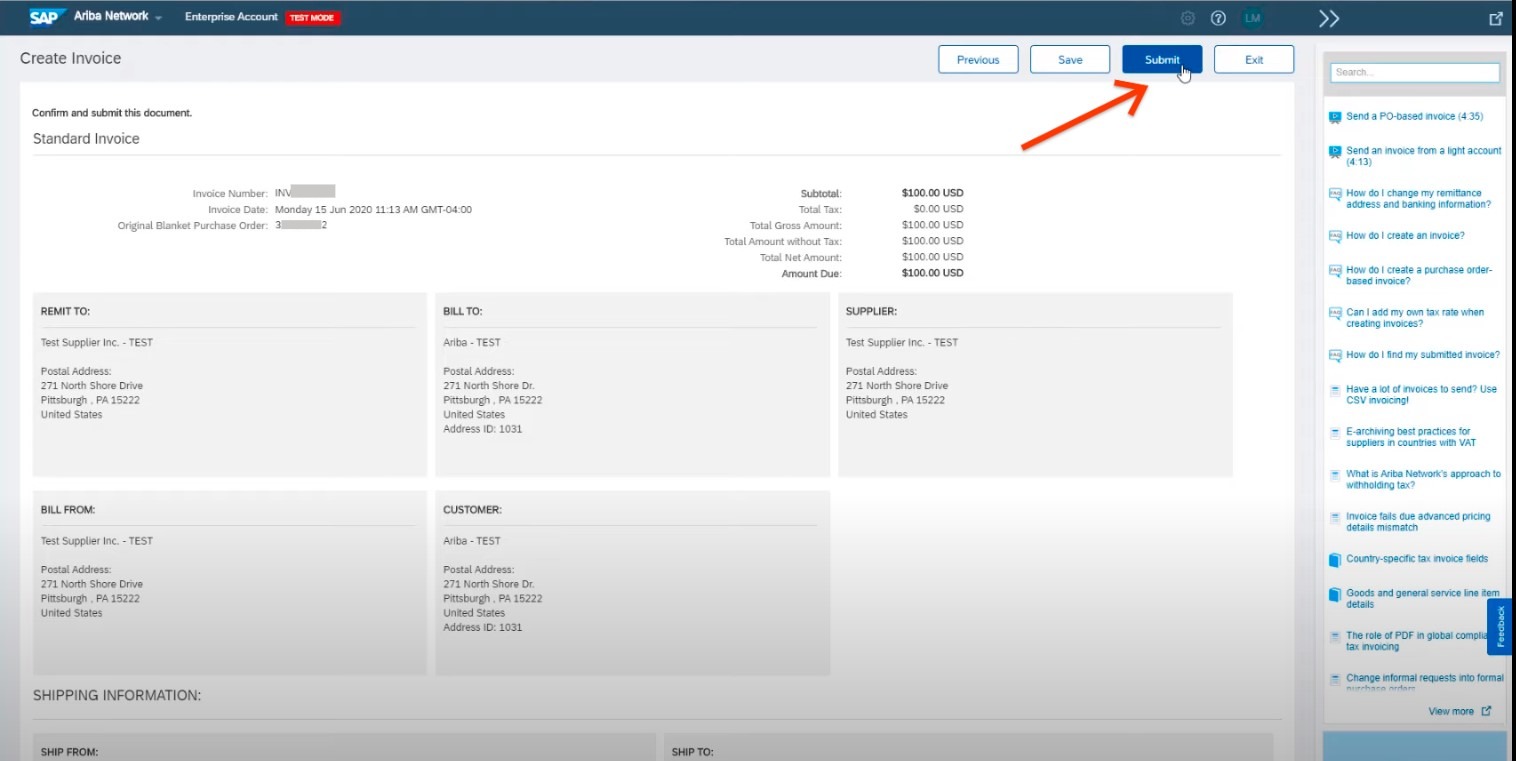Click the CUSTOMER: heading
Screen dimensions: 1516x761
tap(472, 510)
